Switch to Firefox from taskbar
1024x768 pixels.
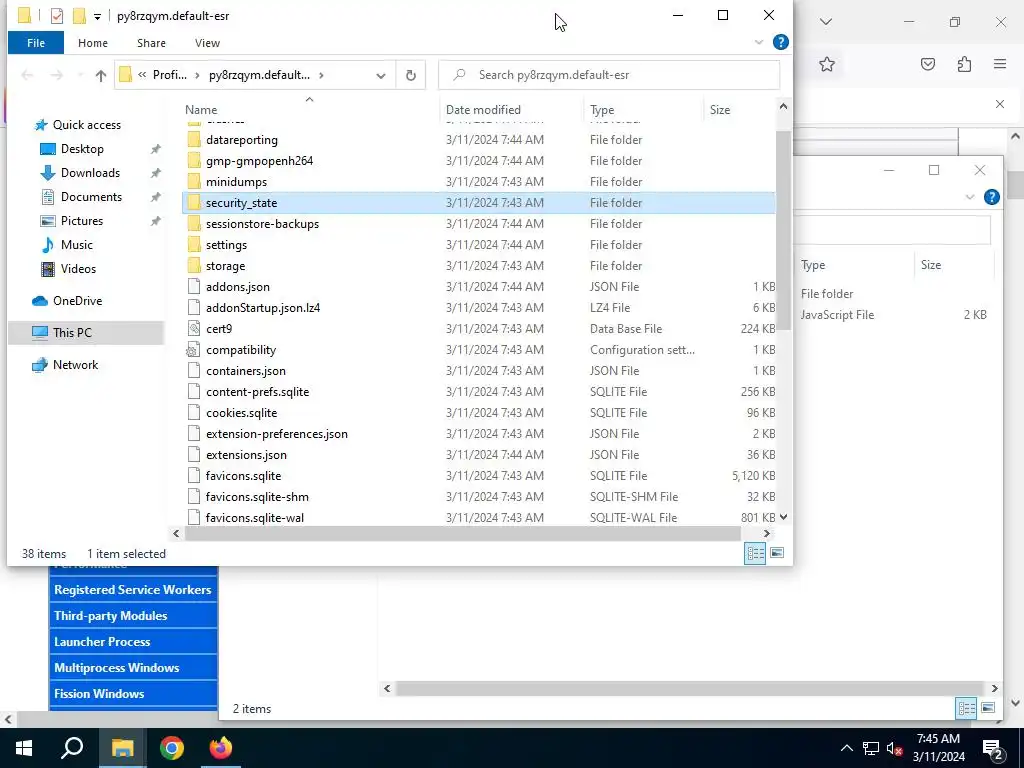point(221,748)
